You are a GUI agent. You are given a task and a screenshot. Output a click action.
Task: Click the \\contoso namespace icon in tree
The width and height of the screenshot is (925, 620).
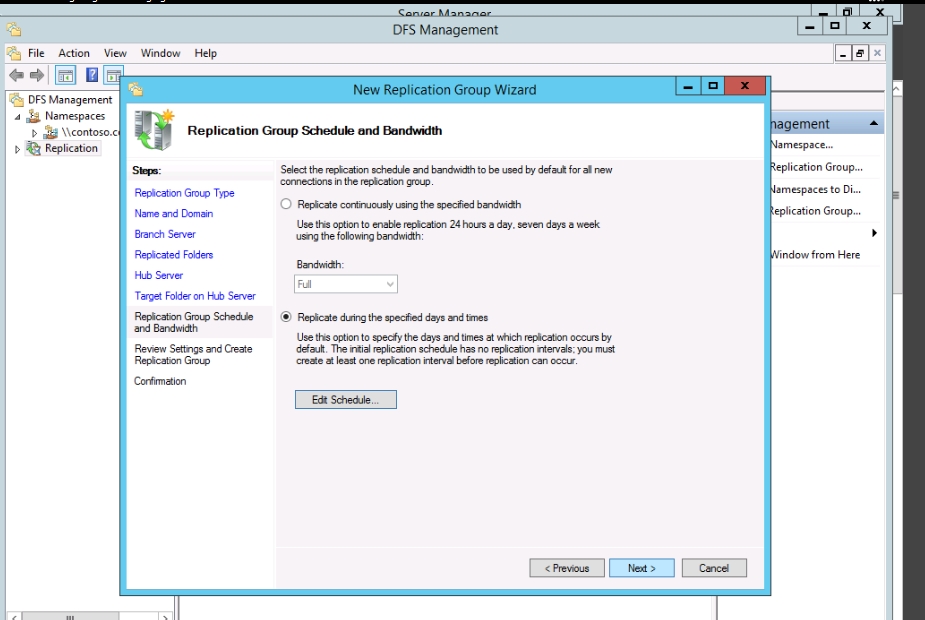51,132
